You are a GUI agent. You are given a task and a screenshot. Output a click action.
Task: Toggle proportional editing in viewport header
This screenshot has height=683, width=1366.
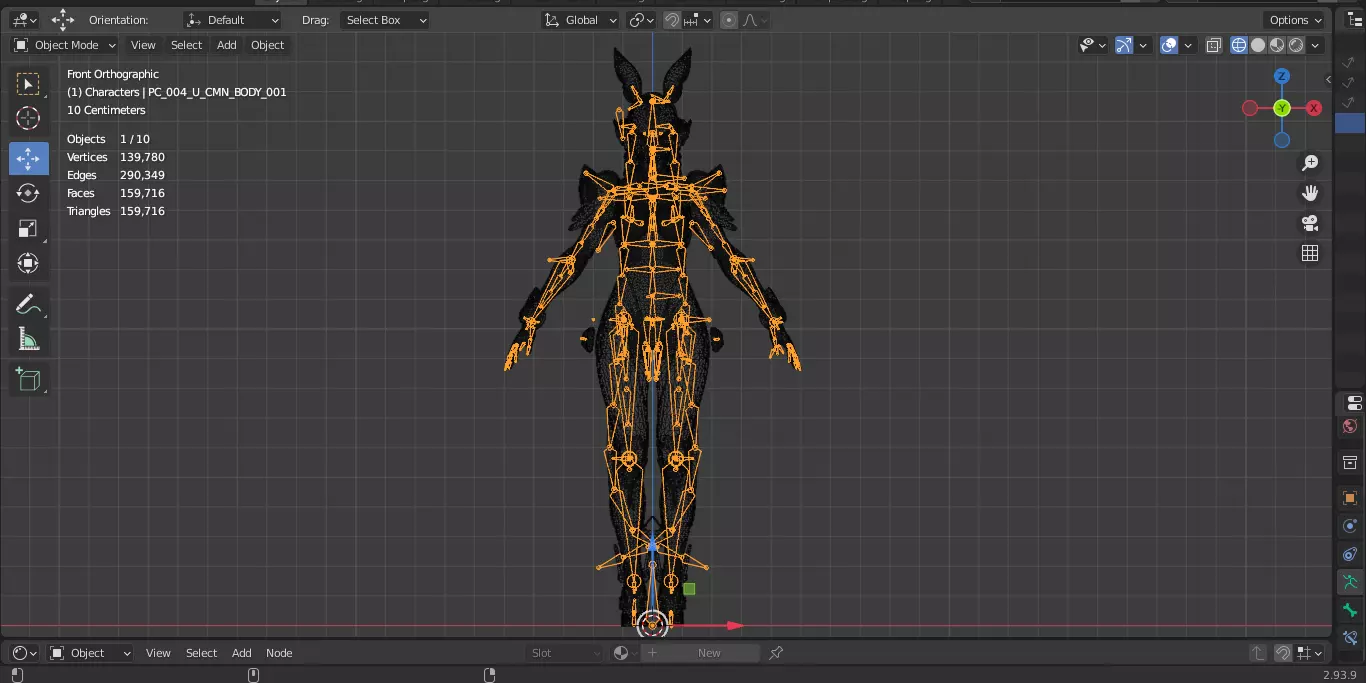point(729,20)
